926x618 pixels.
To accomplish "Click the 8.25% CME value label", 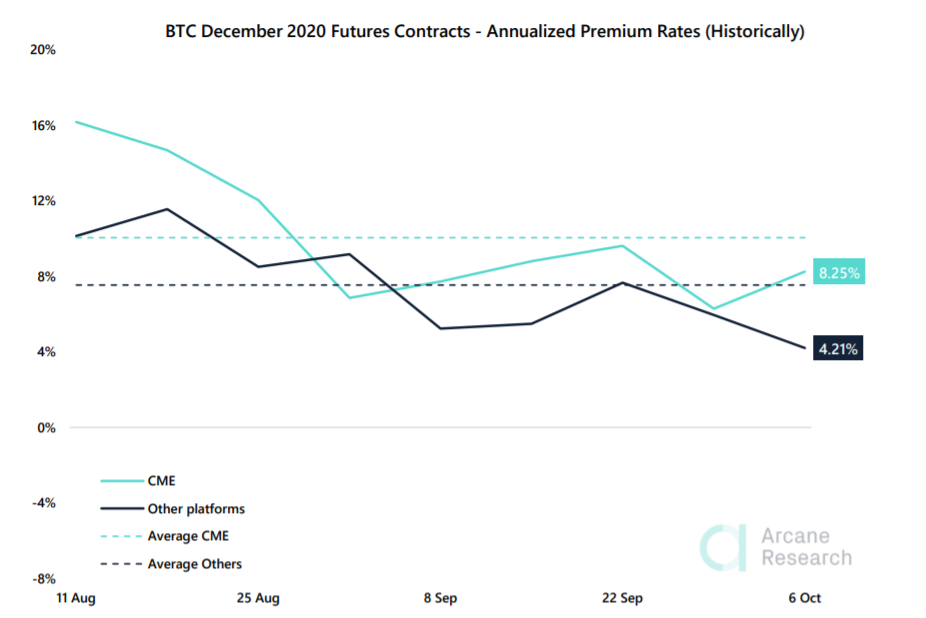I will [x=838, y=273].
